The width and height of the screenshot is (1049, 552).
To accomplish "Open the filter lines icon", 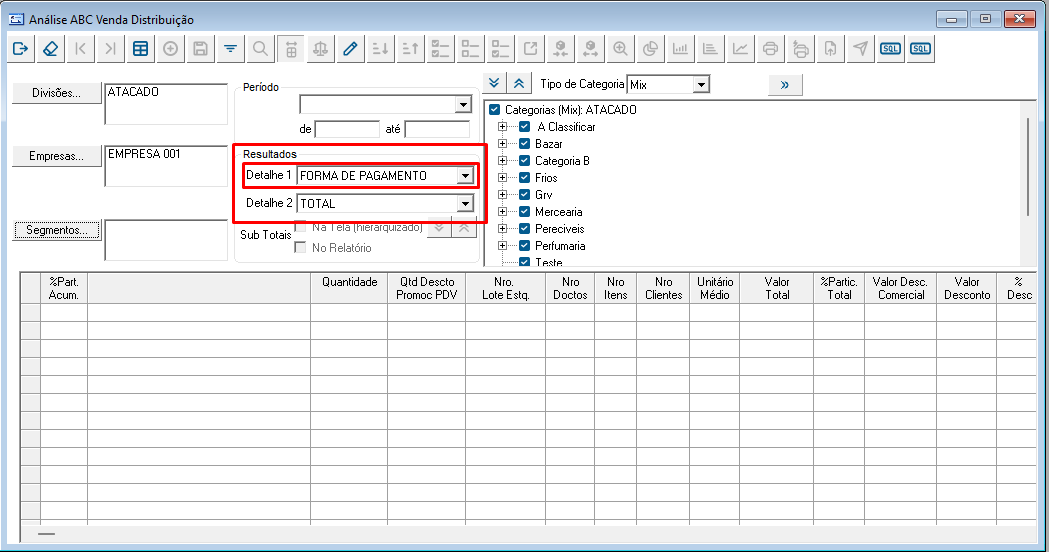I will [x=230, y=49].
